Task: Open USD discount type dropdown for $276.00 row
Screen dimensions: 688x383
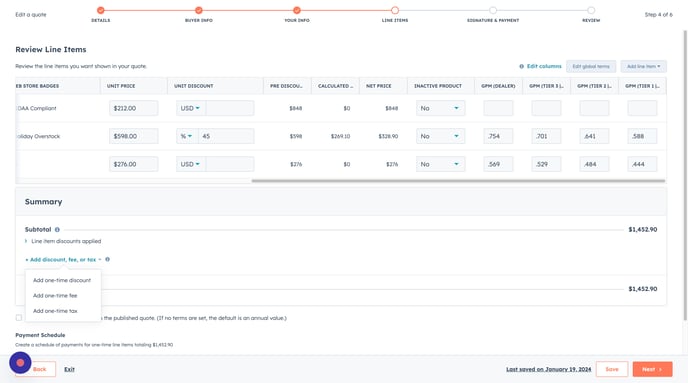Action: 190,164
